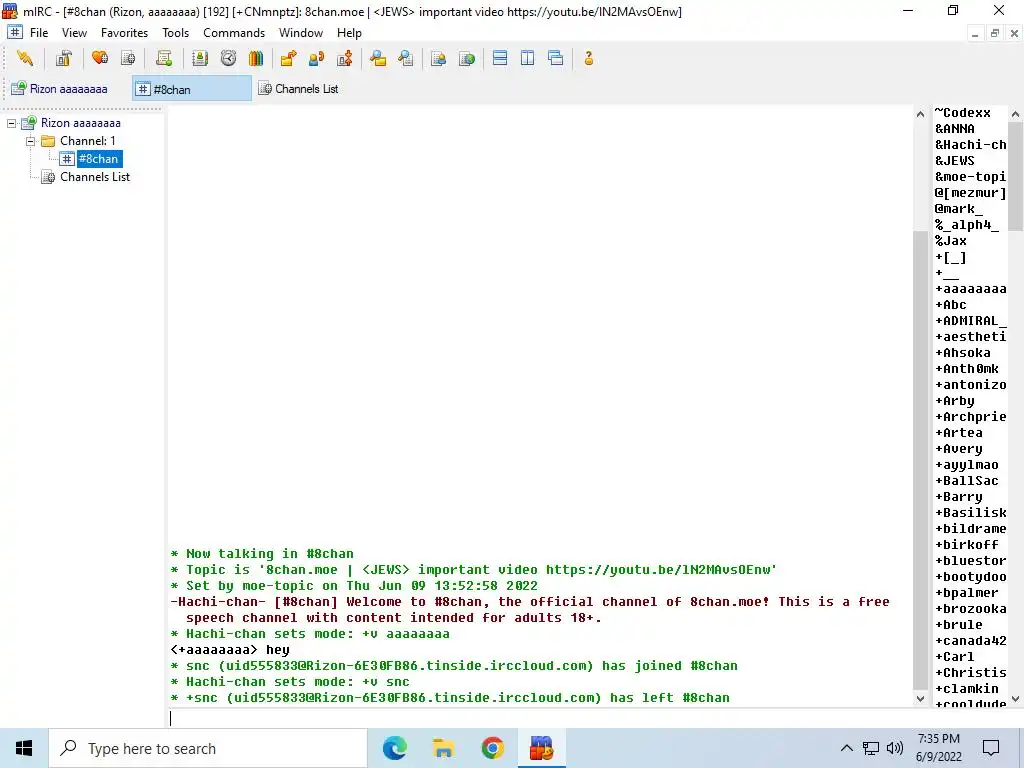Open the File menu
The height and width of the screenshot is (768, 1024).
click(39, 33)
